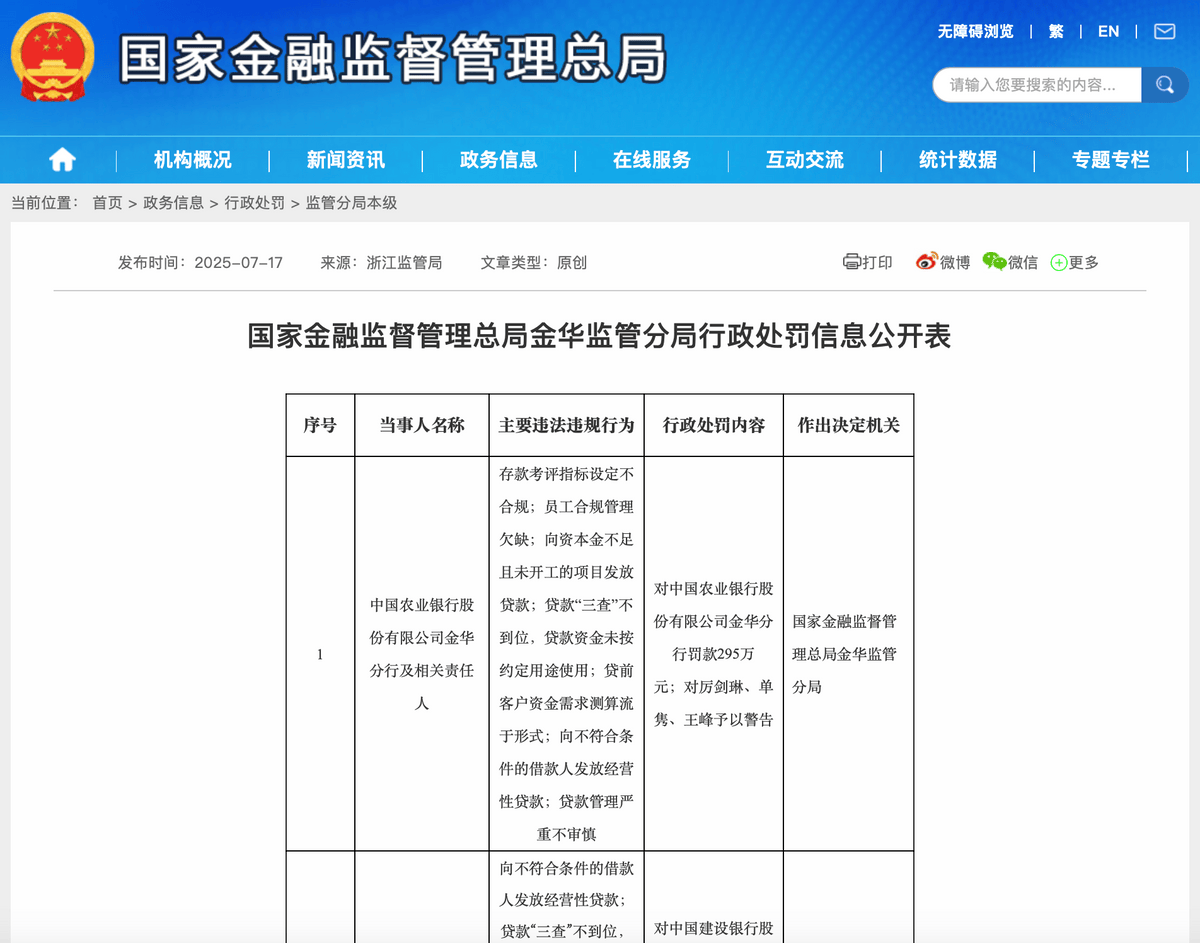1200x943 pixels.
Task: Share via 微信 WeChat icon
Action: 994,262
